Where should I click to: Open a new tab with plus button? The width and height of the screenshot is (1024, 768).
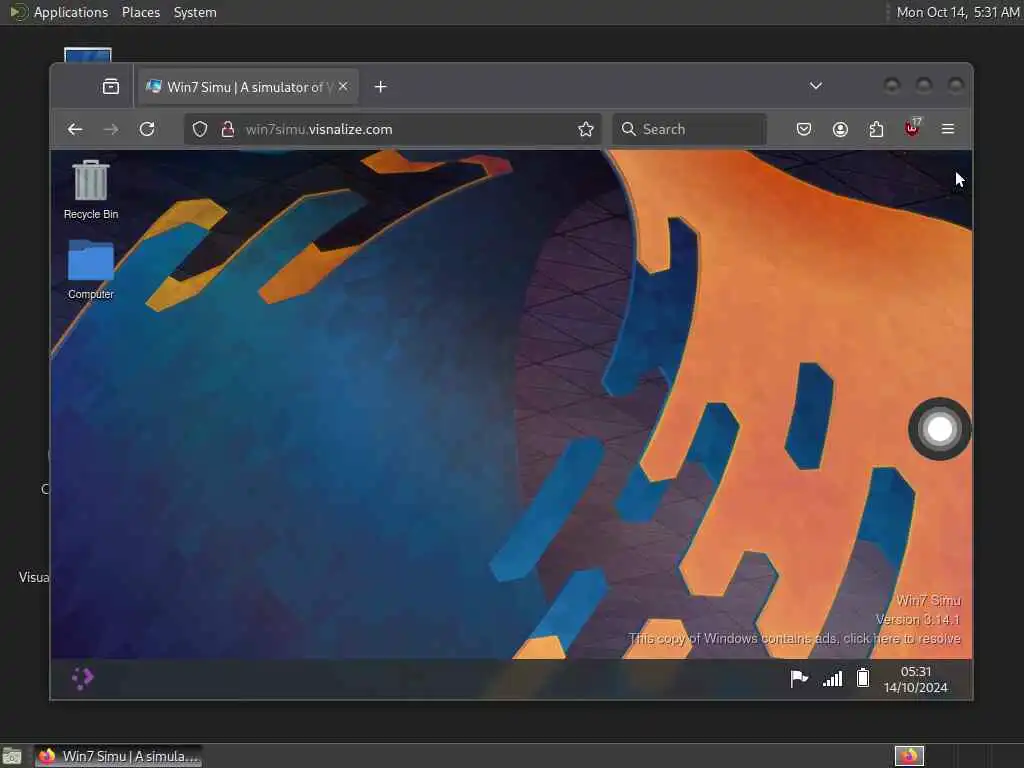pyautogui.click(x=381, y=87)
